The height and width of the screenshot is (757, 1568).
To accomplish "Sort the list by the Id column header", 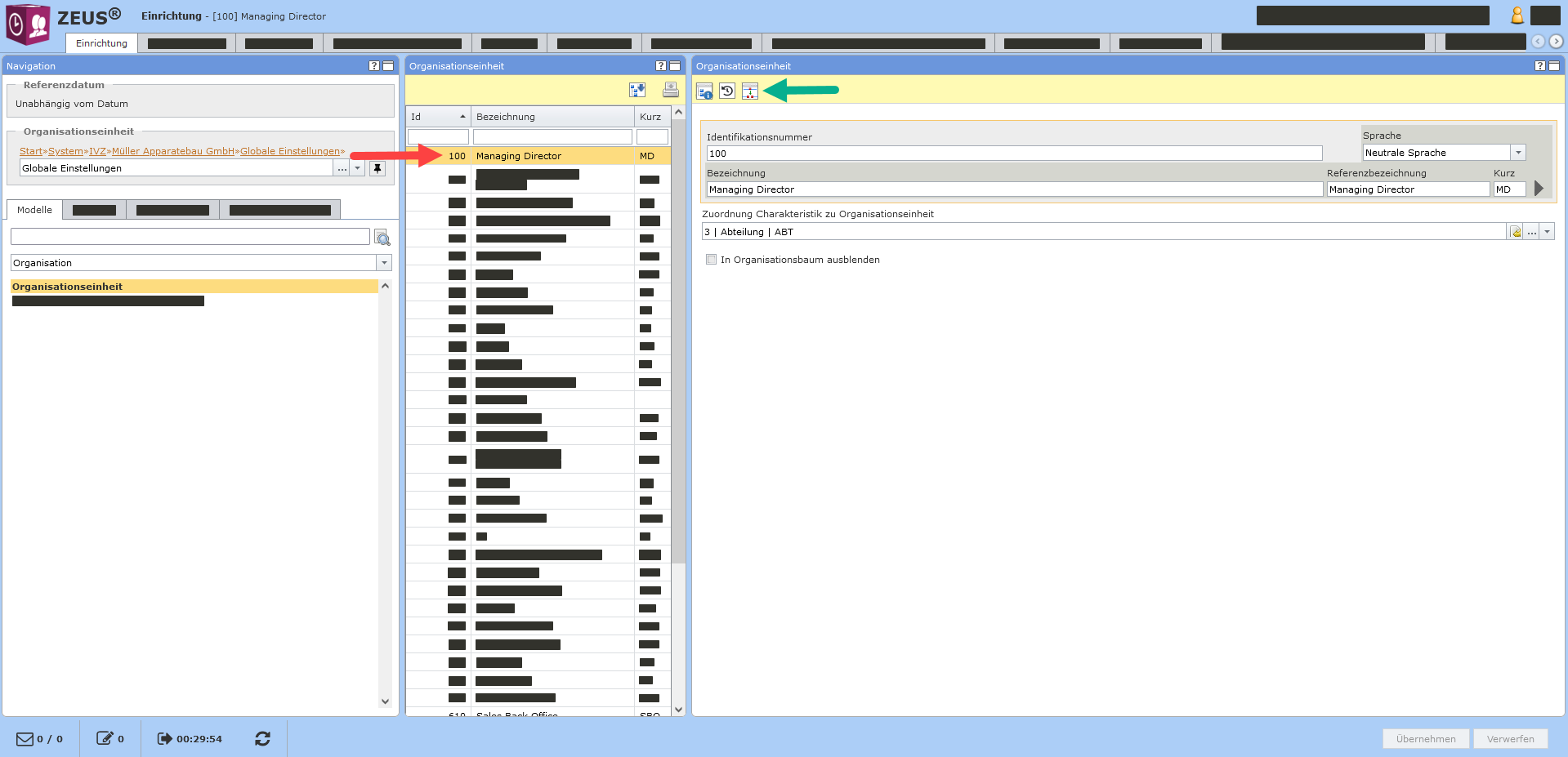I will pos(438,117).
